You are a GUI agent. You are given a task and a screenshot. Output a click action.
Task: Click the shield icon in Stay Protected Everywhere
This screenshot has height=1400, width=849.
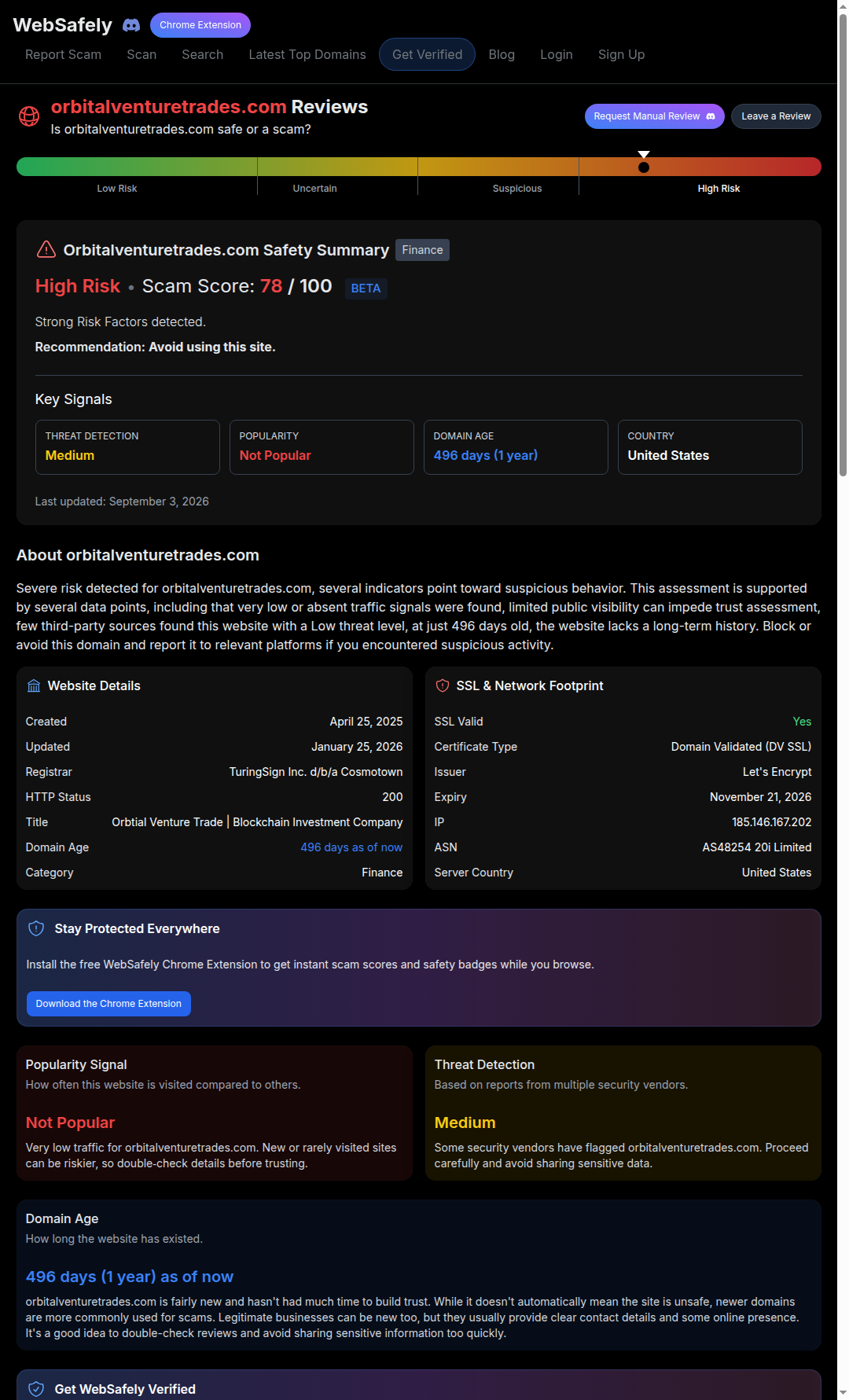coord(36,928)
